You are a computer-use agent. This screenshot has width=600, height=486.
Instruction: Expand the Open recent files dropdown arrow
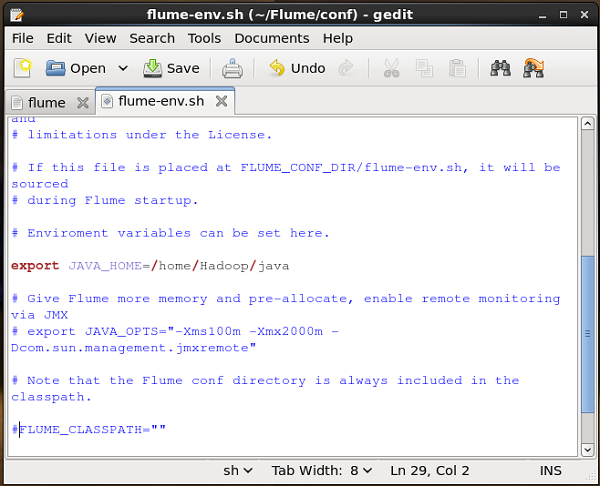pyautogui.click(x=123, y=68)
